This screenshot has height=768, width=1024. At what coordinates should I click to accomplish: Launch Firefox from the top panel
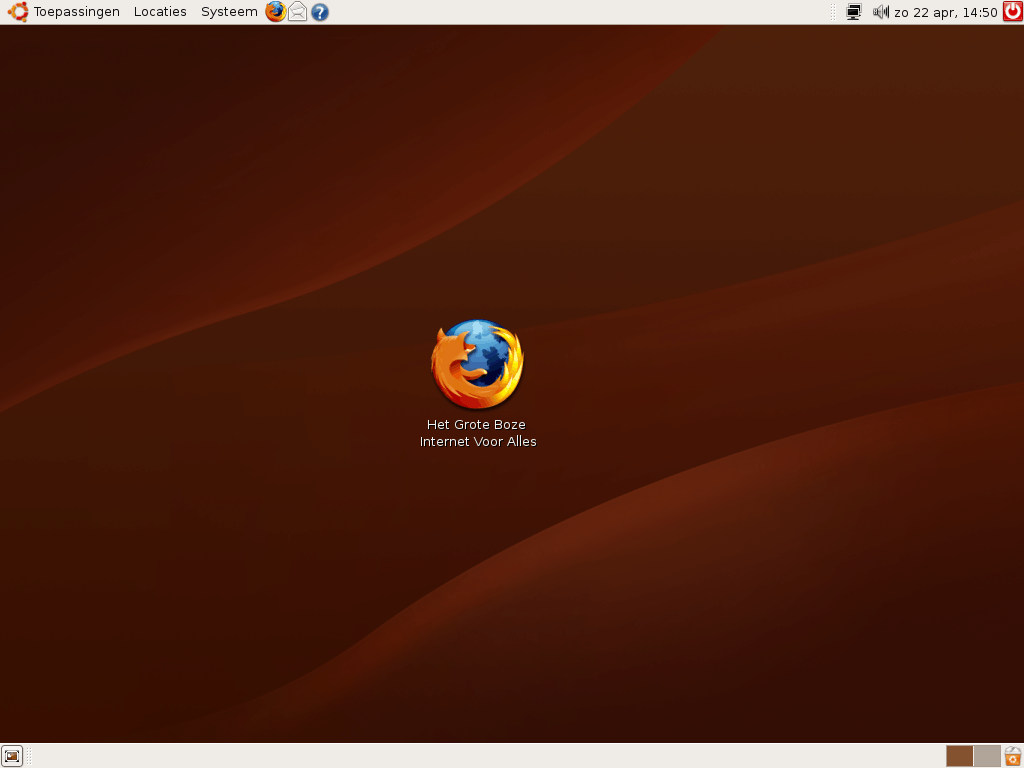click(x=276, y=12)
